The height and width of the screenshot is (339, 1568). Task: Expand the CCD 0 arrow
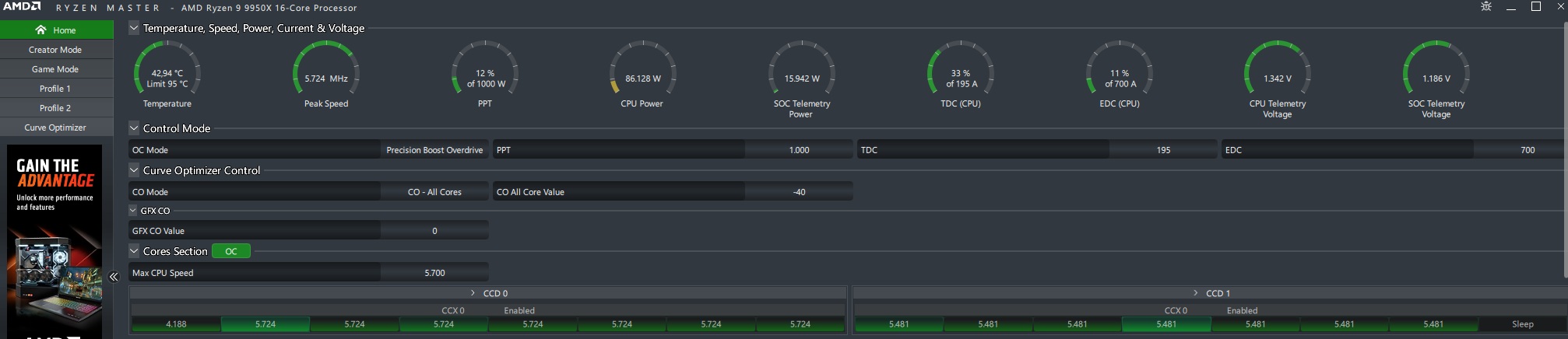pyautogui.click(x=473, y=293)
